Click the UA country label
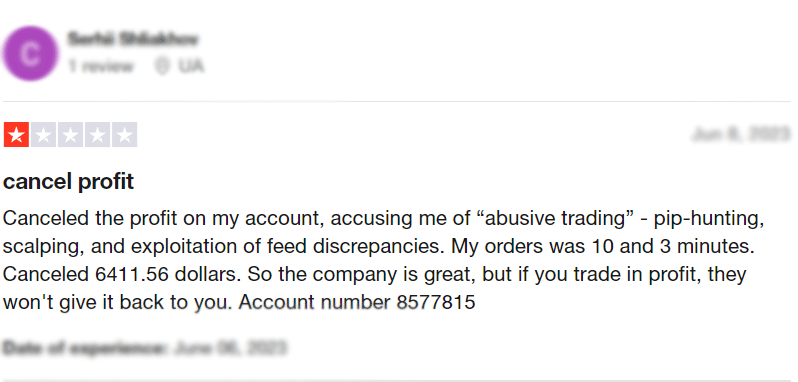798x382 pixels. [190, 66]
